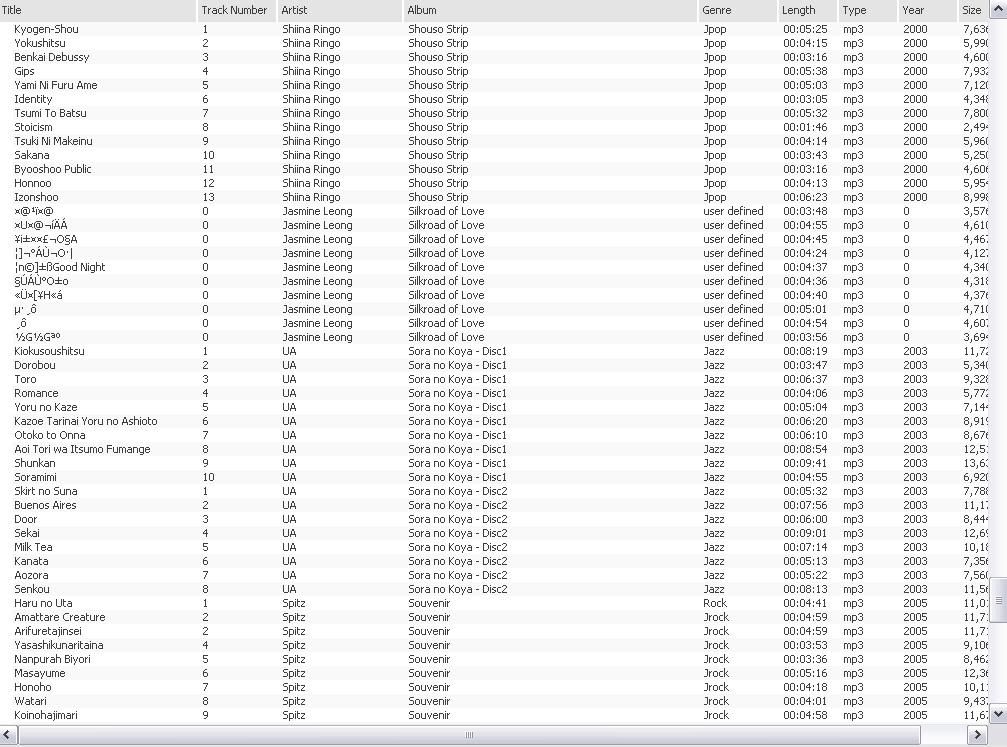
Task: Select the track Kanata
Action: click(x=31, y=561)
